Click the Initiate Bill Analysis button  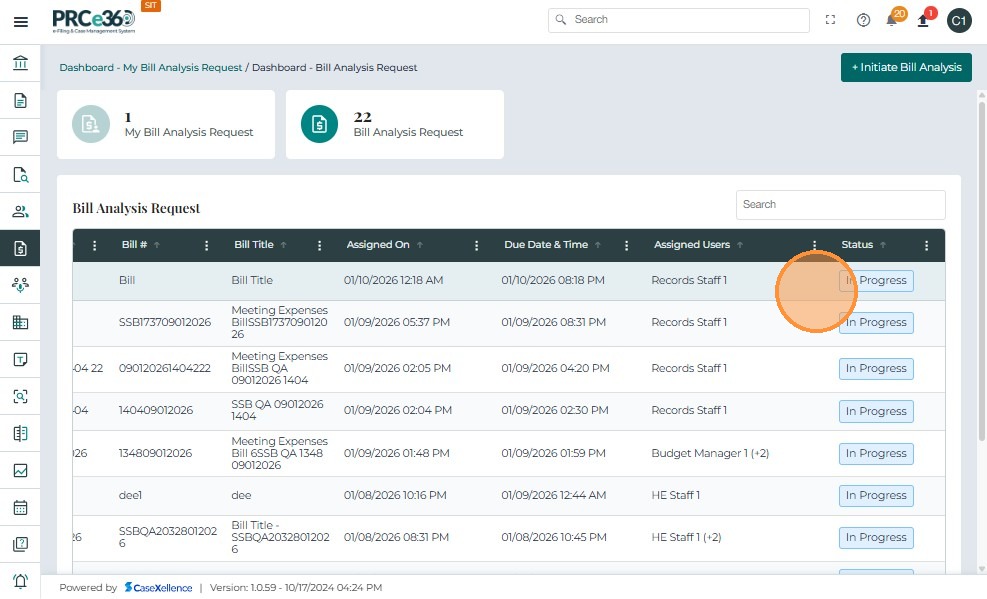[906, 67]
